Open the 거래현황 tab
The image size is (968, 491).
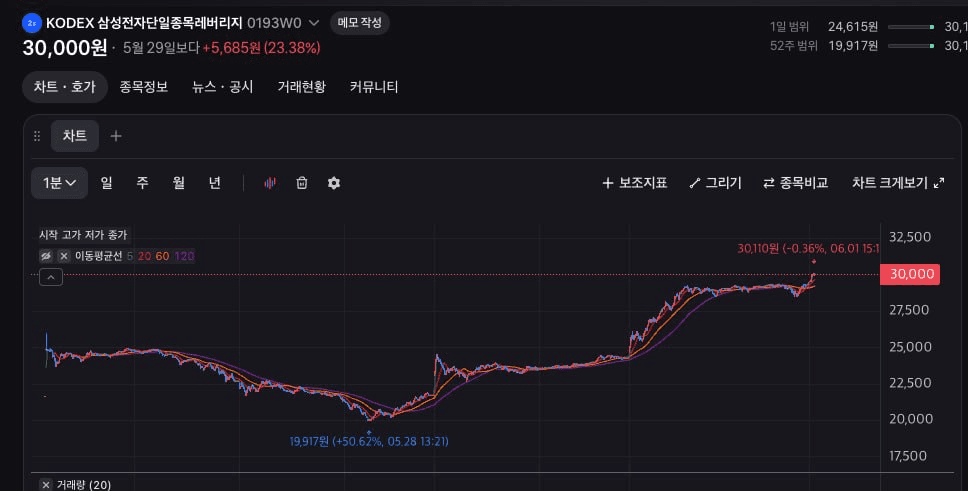301,87
